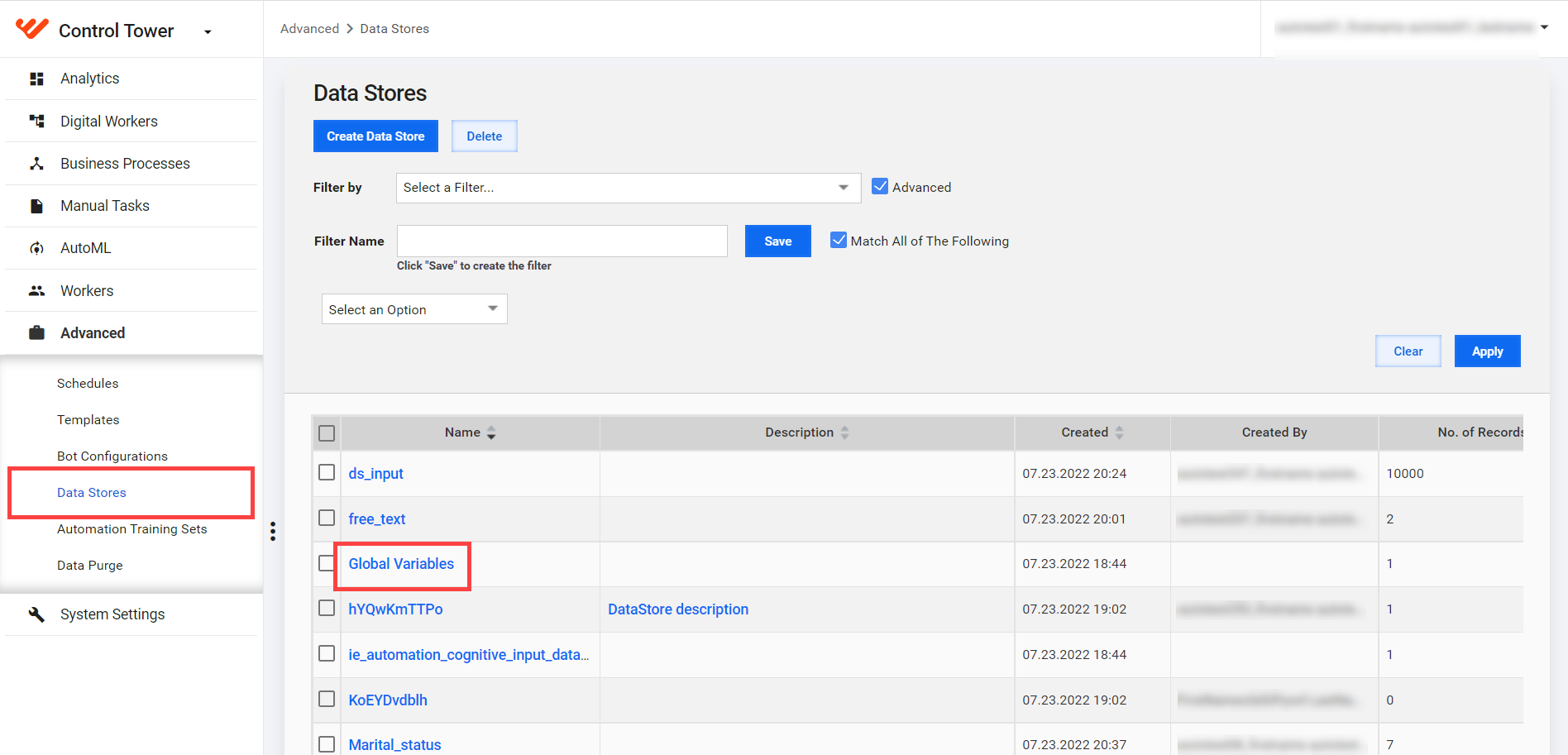Uncheck the Advanced filter checkbox

880,187
